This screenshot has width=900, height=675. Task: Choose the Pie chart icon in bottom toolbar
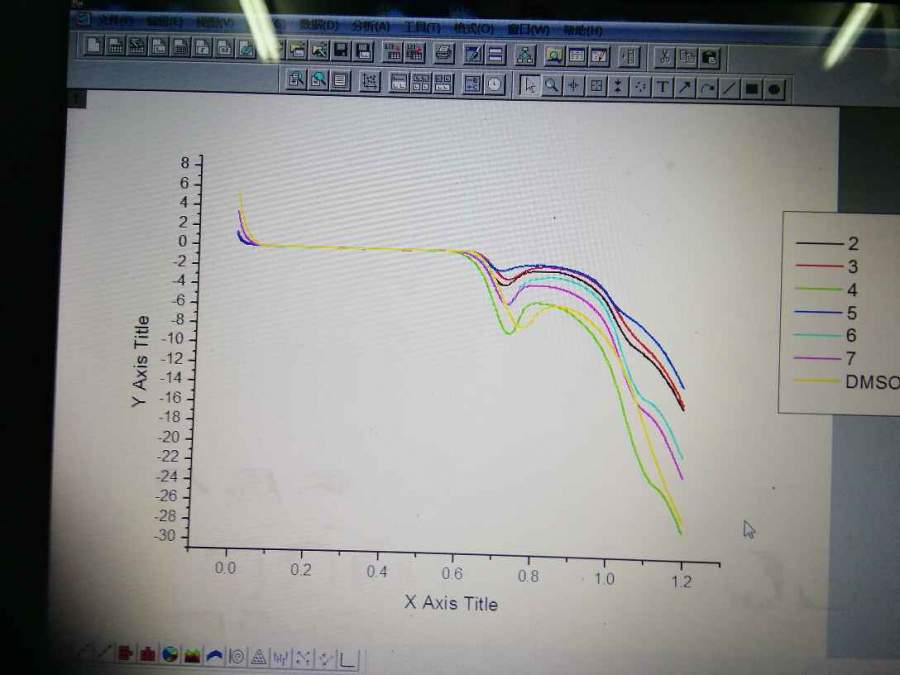[x=170, y=654]
